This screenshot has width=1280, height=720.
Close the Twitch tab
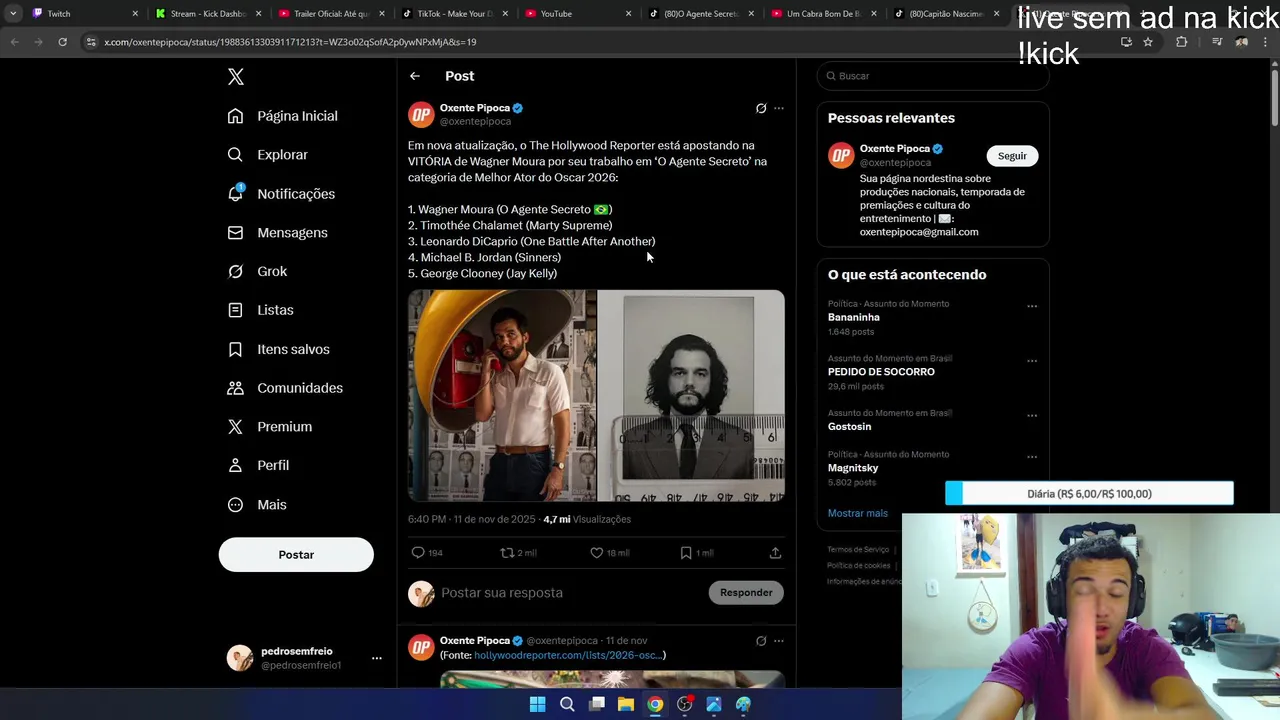[136, 14]
